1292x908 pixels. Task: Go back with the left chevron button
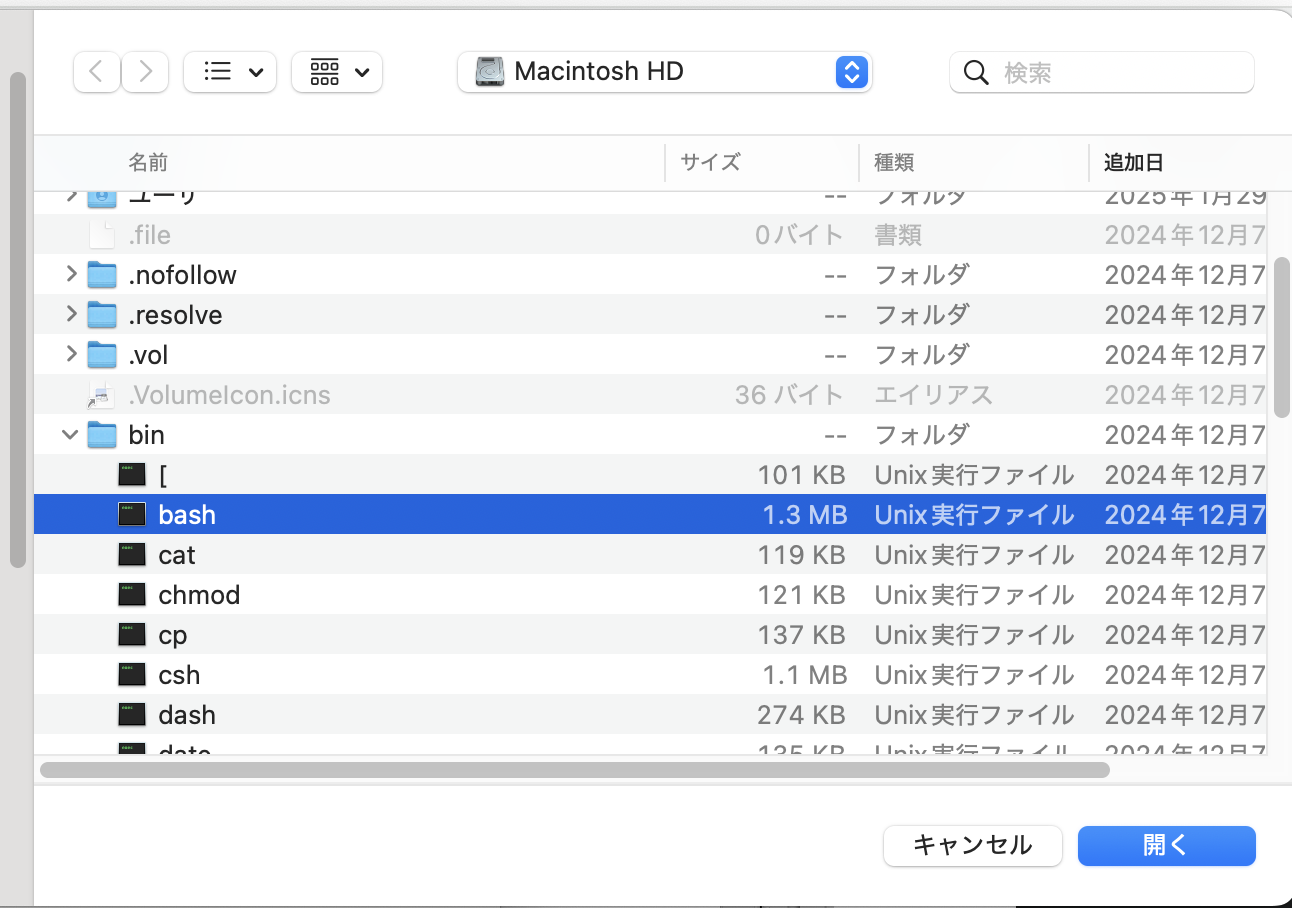click(97, 72)
